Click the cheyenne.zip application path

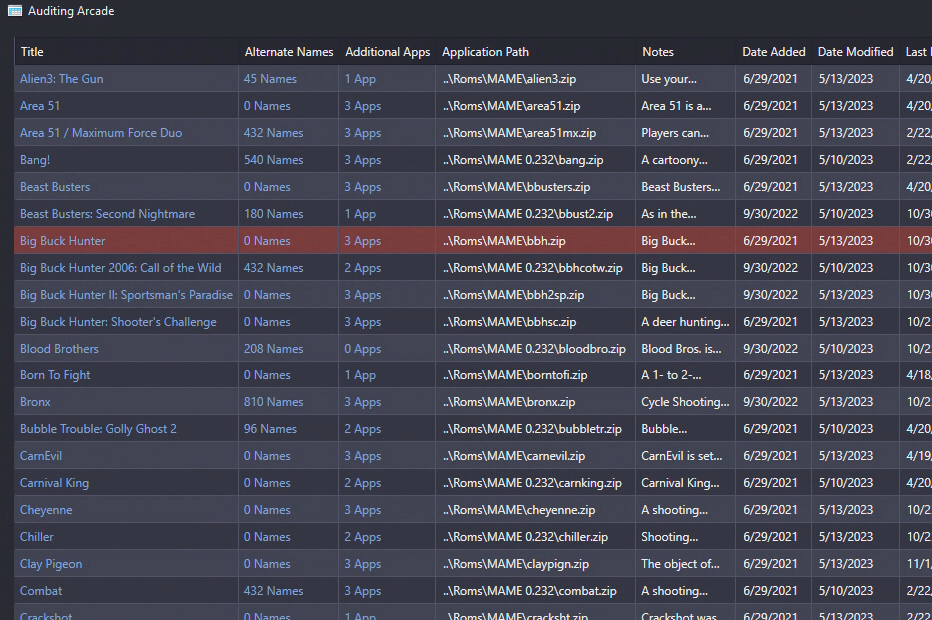[x=519, y=510]
